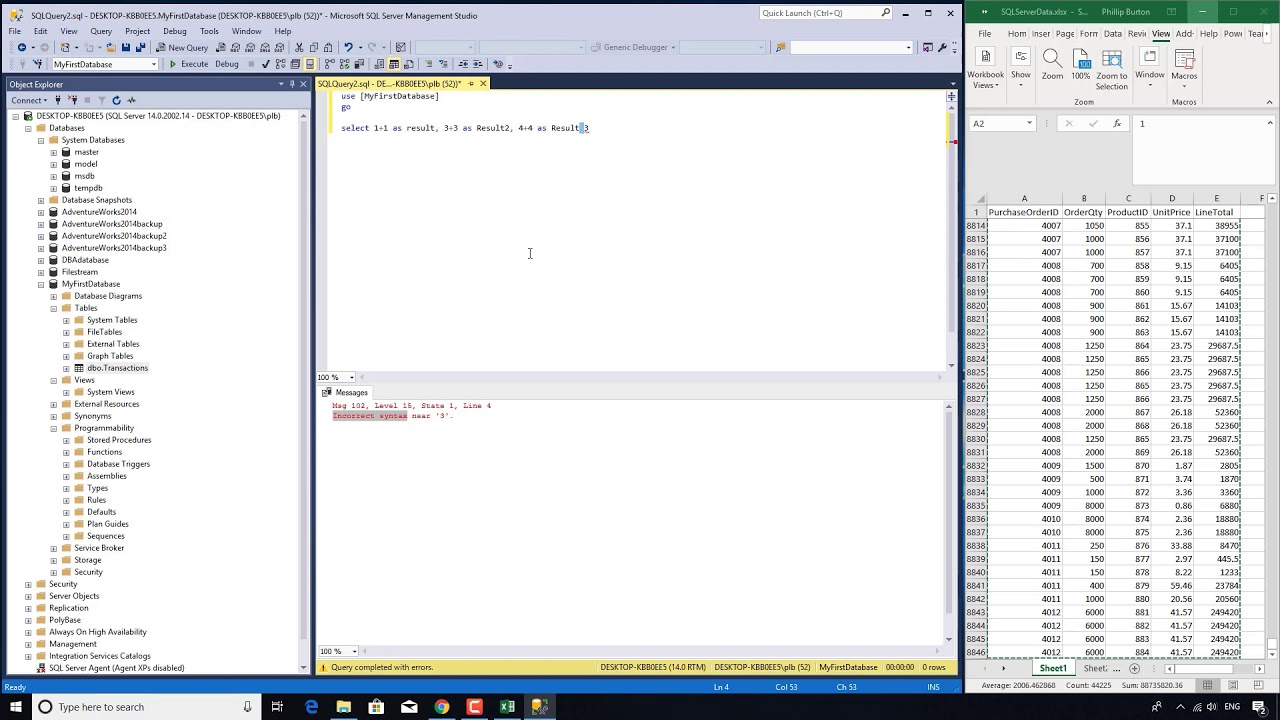1280x720 pixels.
Task: Click the Undo arrow icon
Action: pyautogui.click(x=347, y=47)
